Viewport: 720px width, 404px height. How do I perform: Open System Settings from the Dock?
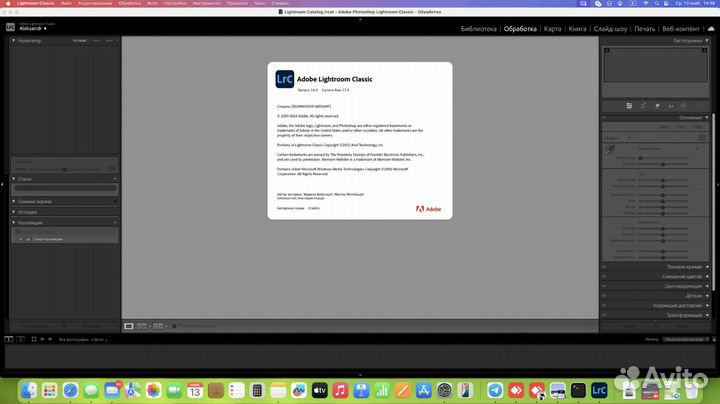pyautogui.click(x=444, y=391)
